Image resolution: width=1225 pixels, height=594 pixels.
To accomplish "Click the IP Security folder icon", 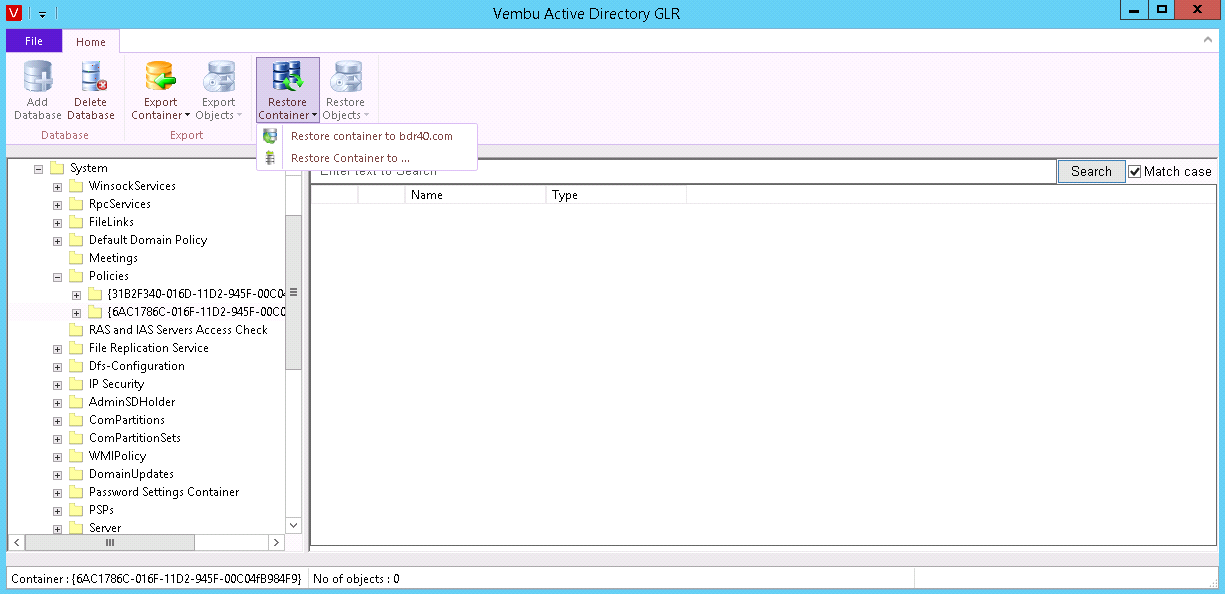I will 76,384.
